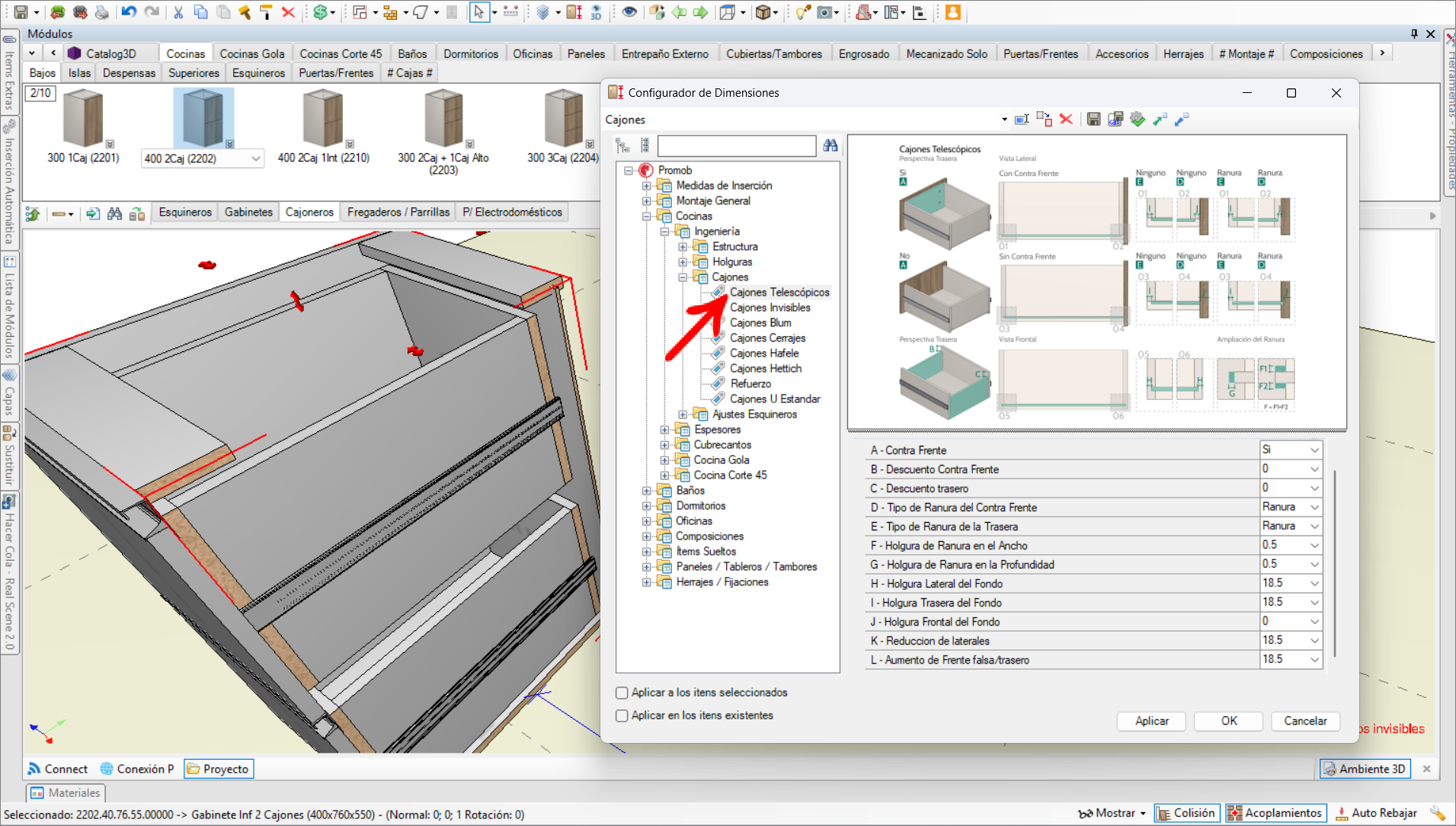Open the 'A - Contra Frente' dropdown

coord(1314,450)
